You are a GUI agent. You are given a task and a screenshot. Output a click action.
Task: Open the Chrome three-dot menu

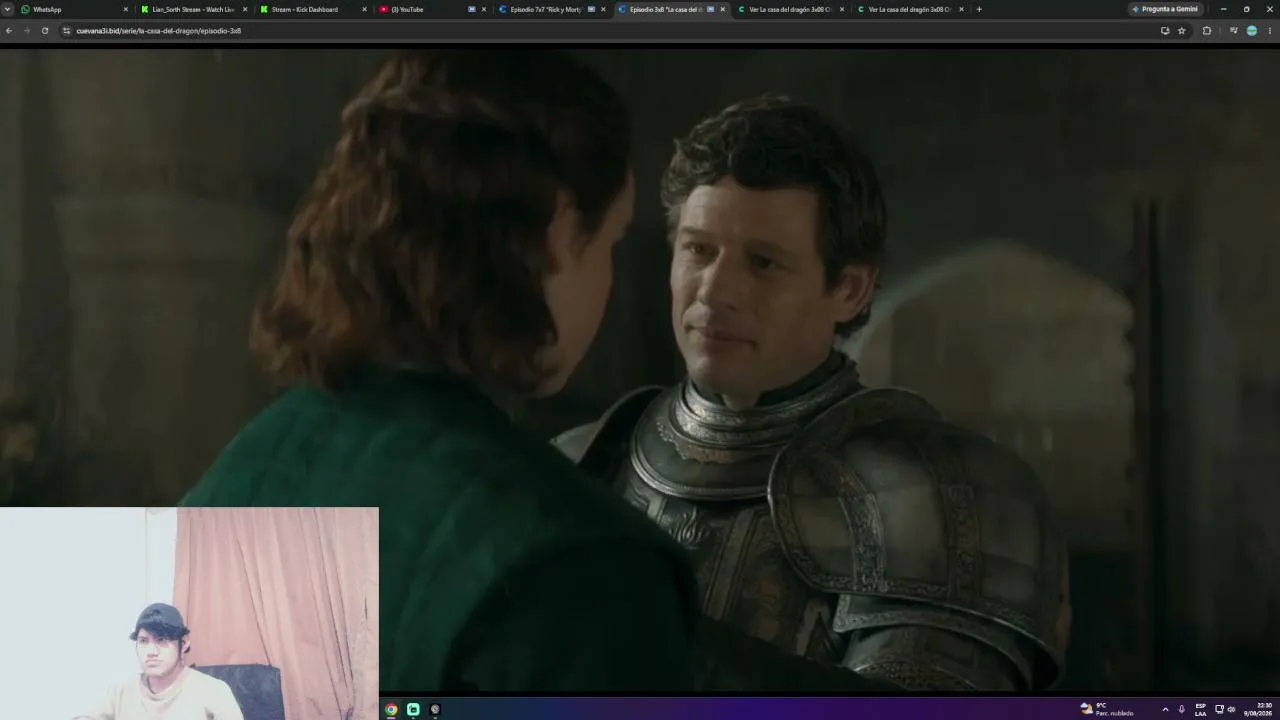[x=1270, y=31]
